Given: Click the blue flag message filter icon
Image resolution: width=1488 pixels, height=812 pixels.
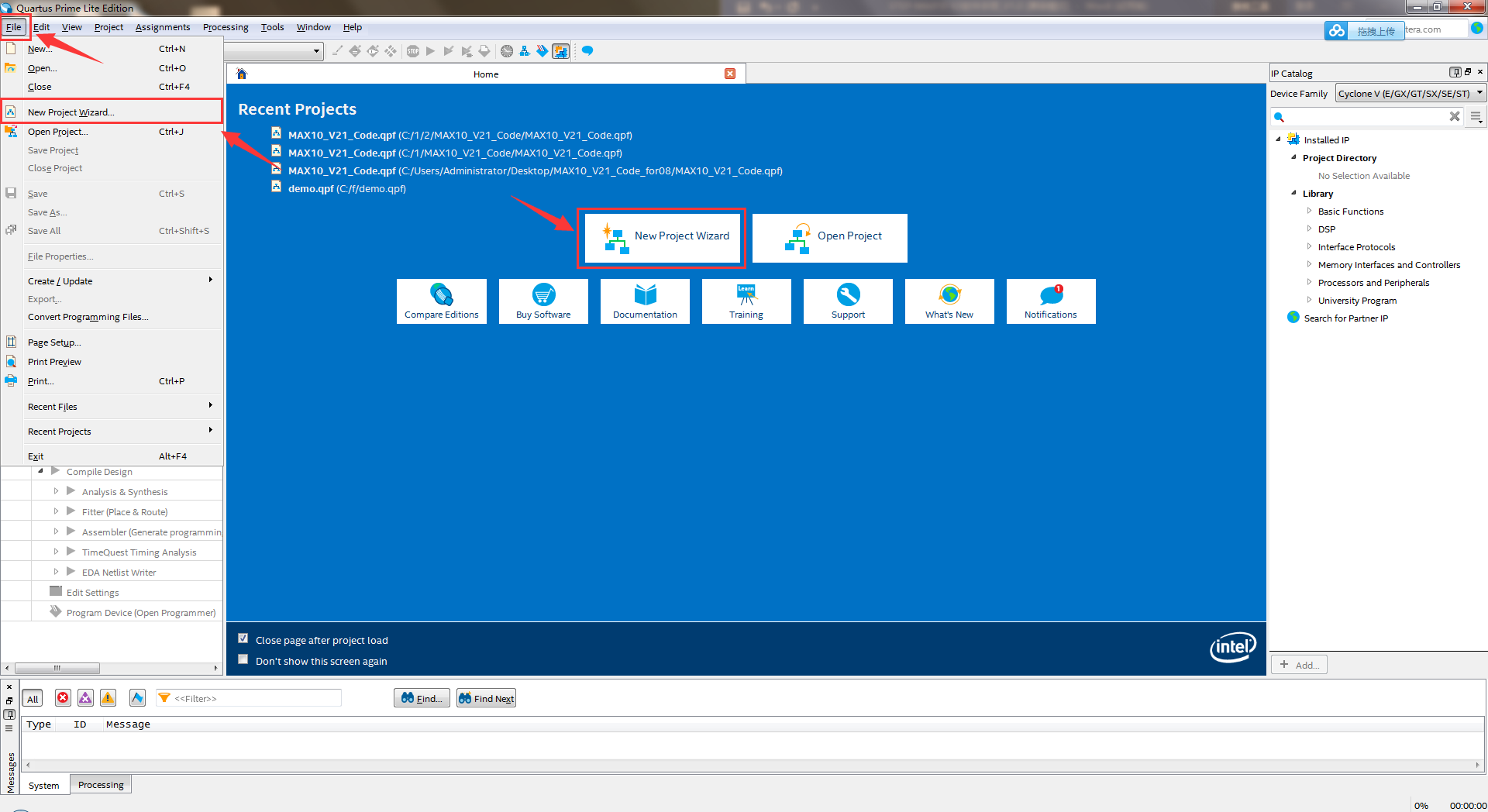Looking at the screenshot, I should 137,698.
